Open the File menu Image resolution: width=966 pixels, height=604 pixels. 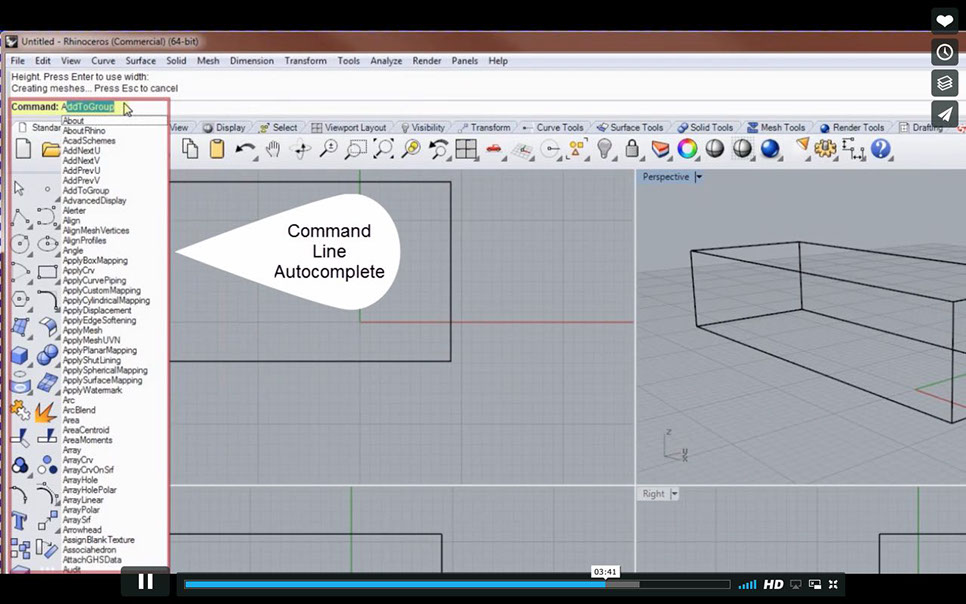(18, 60)
